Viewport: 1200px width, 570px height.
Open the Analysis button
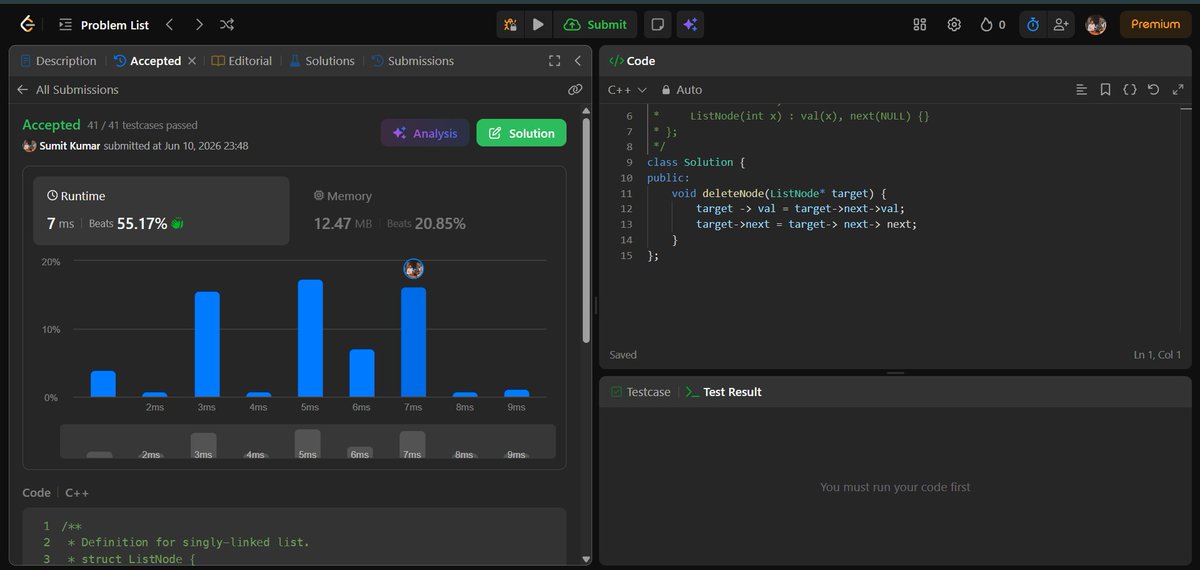425,133
